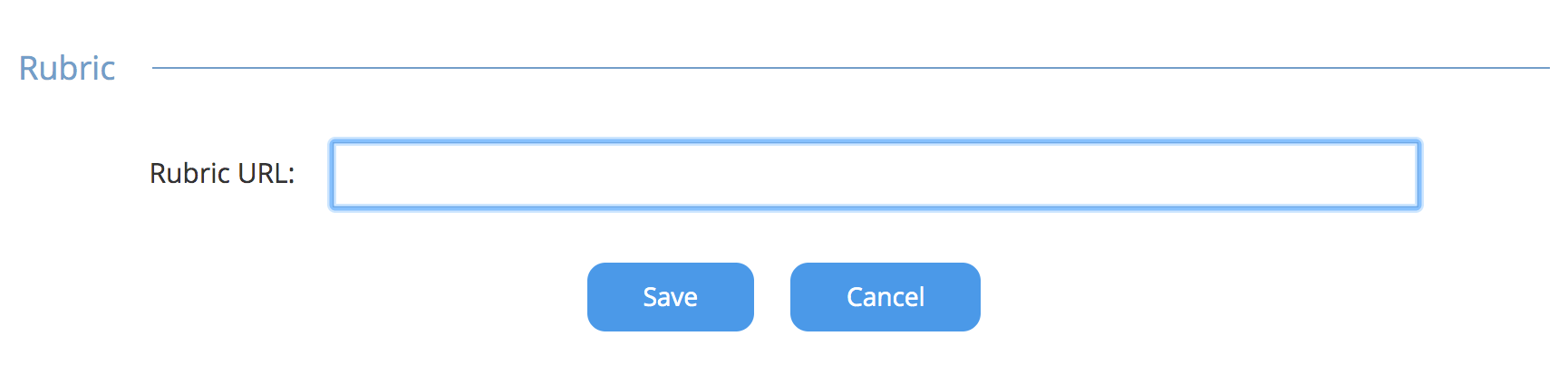The image size is (1568, 384).
Task: Hit the blue Save button
Action: click(670, 297)
